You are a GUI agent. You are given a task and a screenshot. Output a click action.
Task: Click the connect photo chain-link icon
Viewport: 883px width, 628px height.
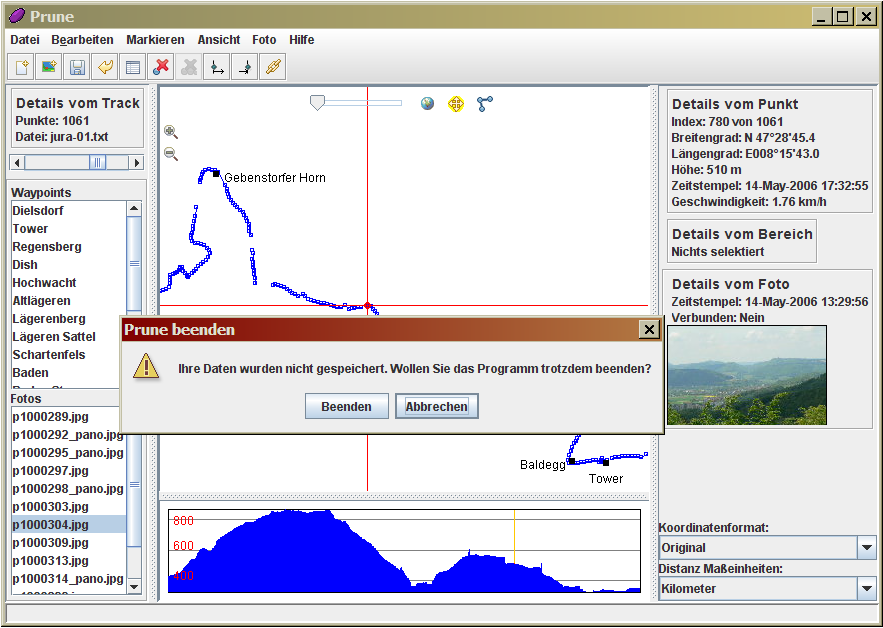[272, 67]
